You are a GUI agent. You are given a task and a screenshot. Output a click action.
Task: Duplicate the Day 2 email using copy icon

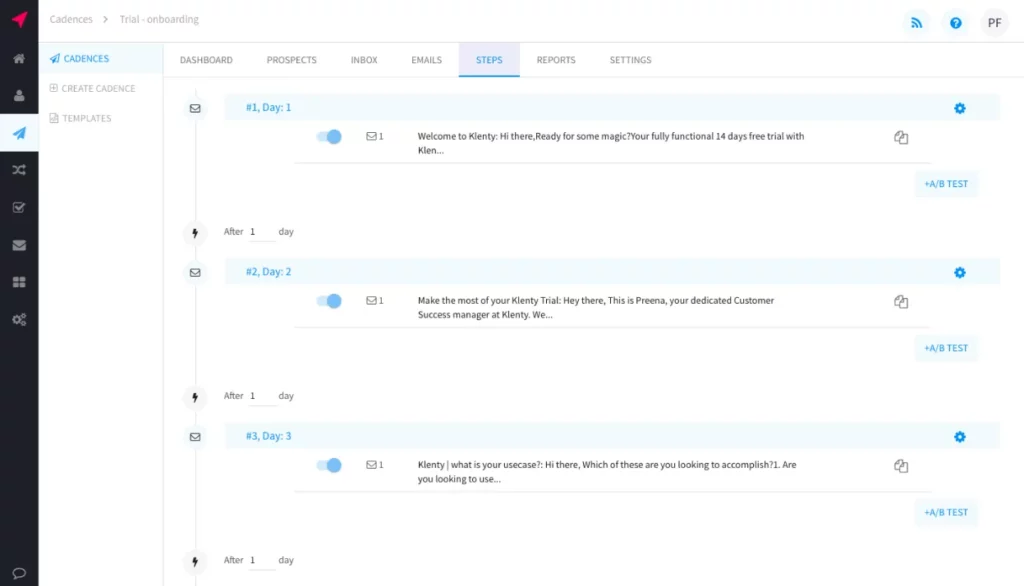(x=901, y=301)
